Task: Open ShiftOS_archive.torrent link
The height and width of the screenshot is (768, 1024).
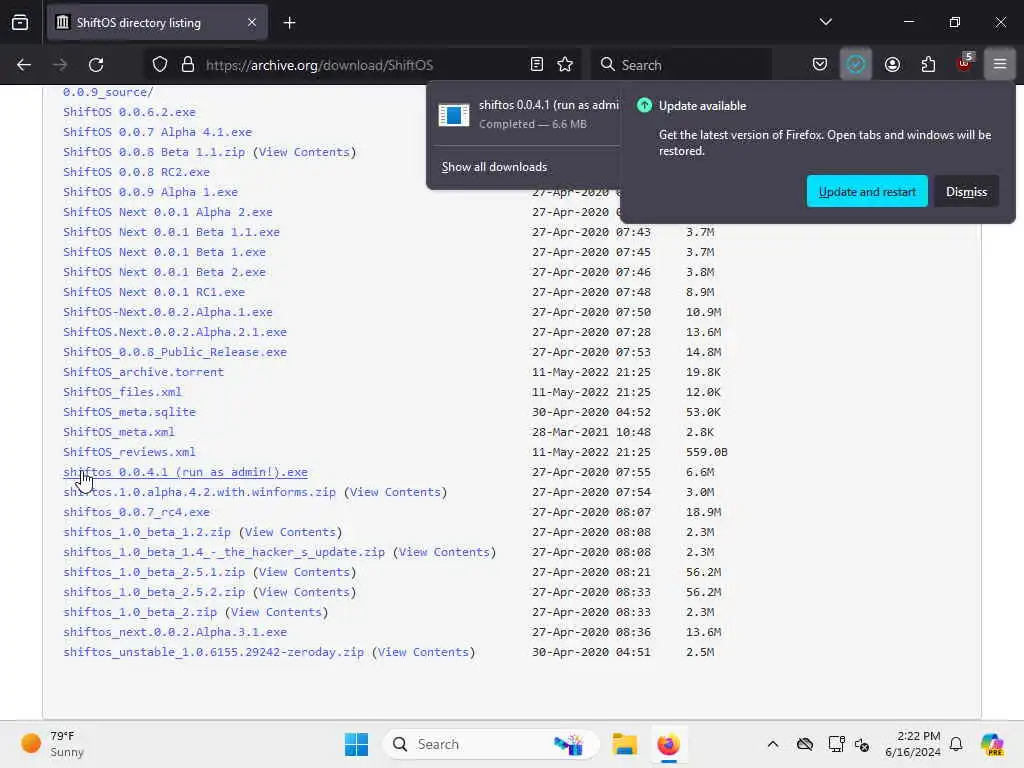Action: tap(144, 372)
